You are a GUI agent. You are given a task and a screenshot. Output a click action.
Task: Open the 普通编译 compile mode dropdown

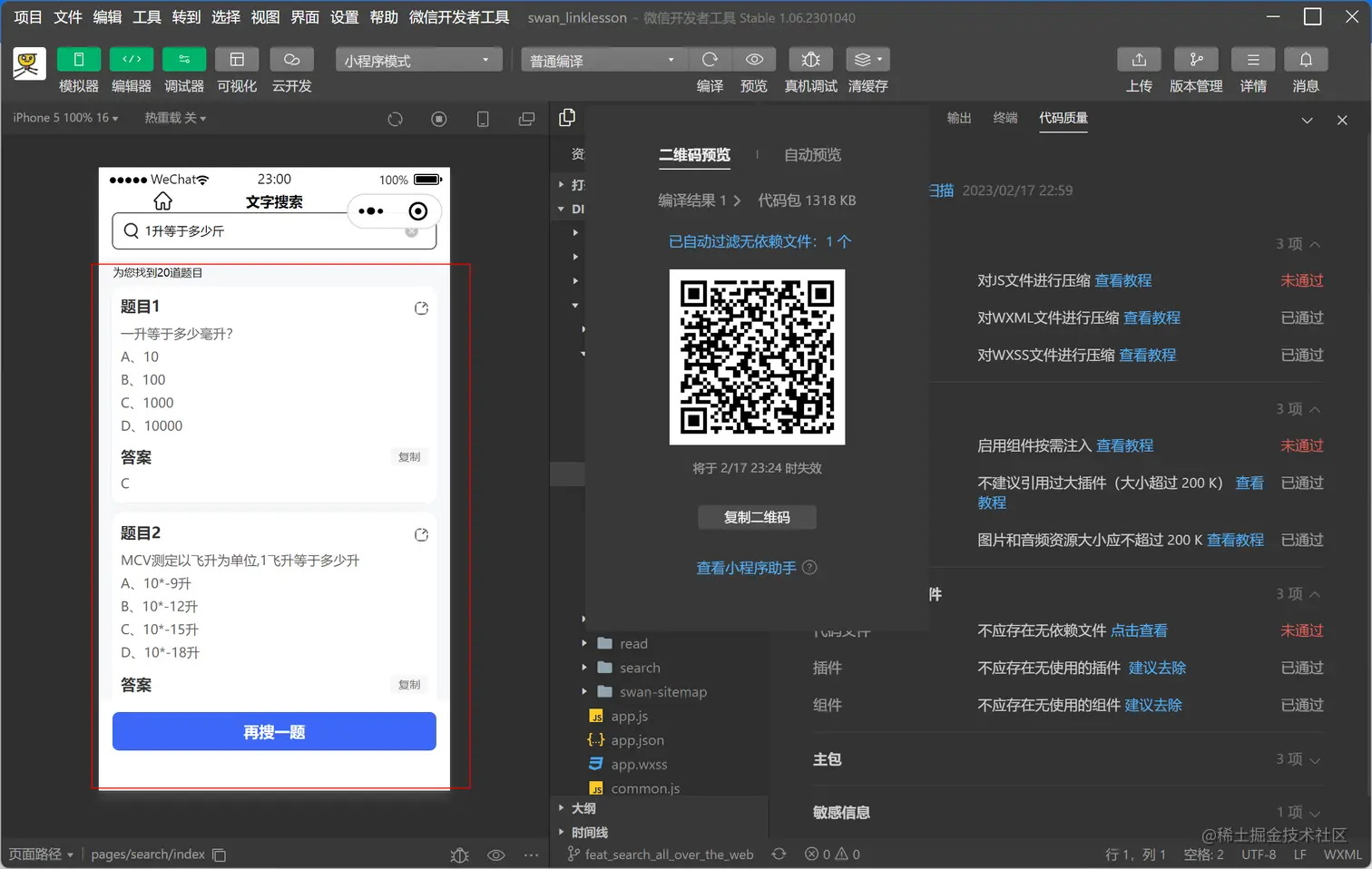pos(605,60)
